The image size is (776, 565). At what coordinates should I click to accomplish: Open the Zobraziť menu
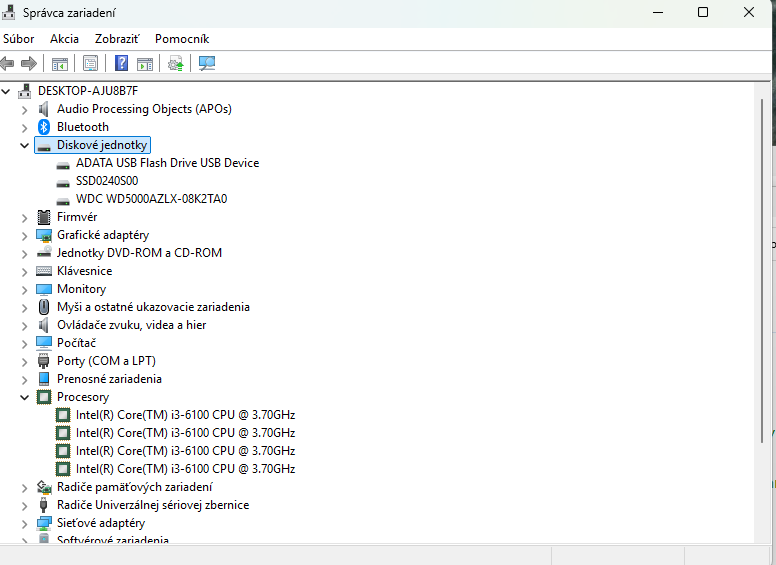click(117, 38)
